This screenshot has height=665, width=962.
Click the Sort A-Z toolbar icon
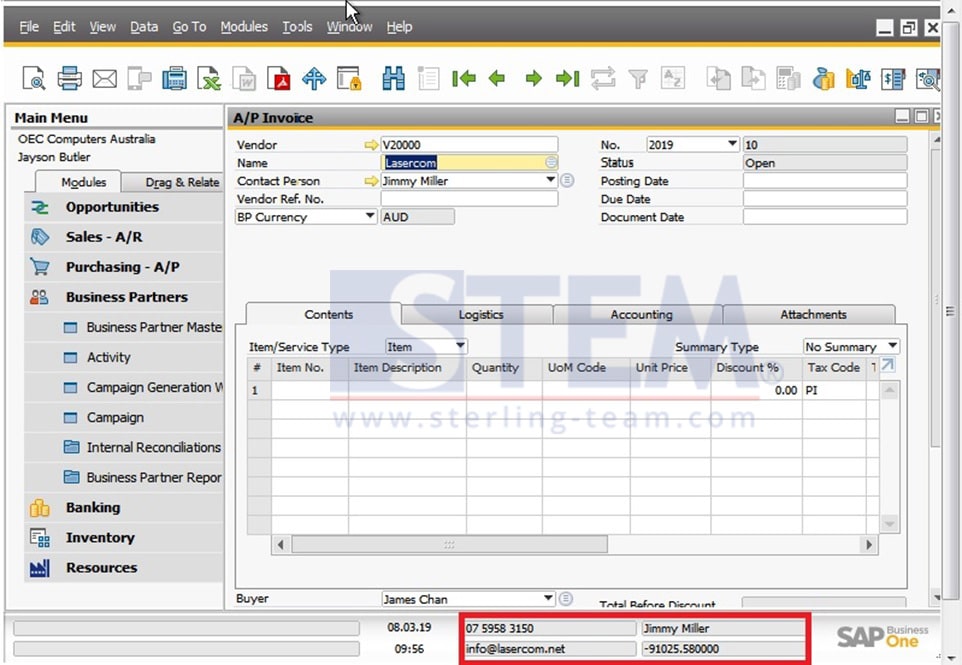673,79
